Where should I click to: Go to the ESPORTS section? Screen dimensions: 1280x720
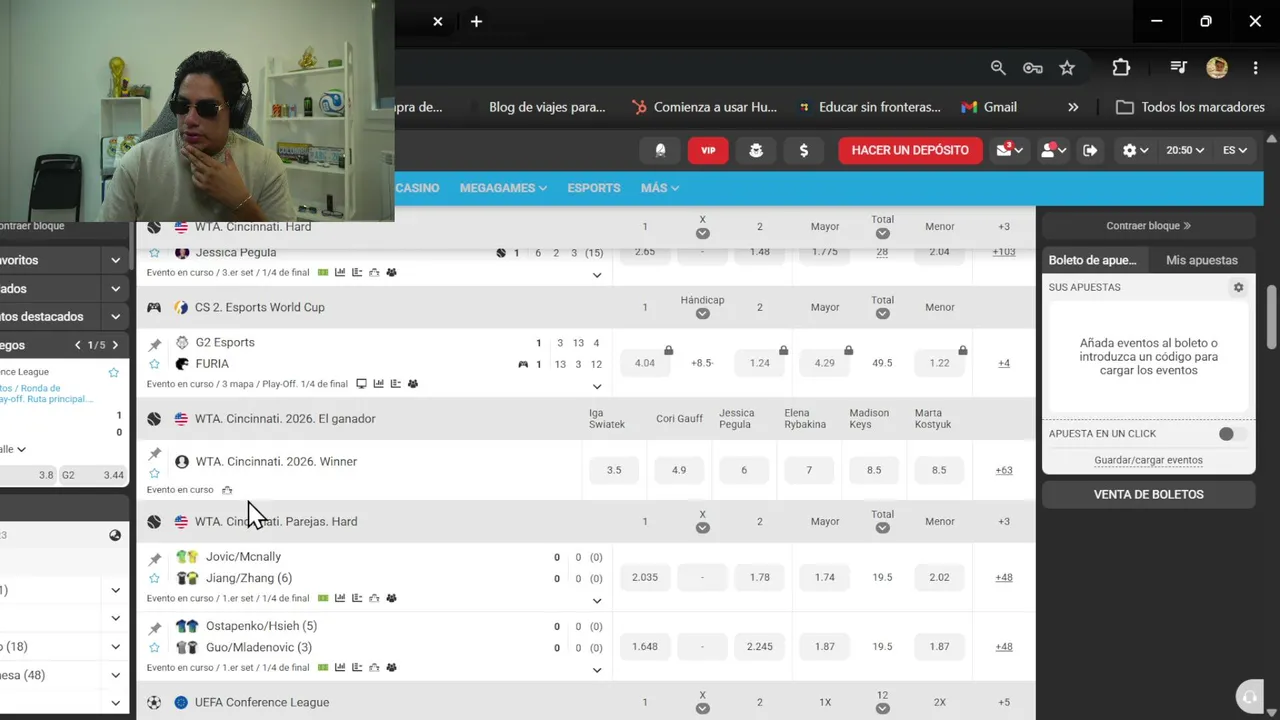tap(594, 188)
